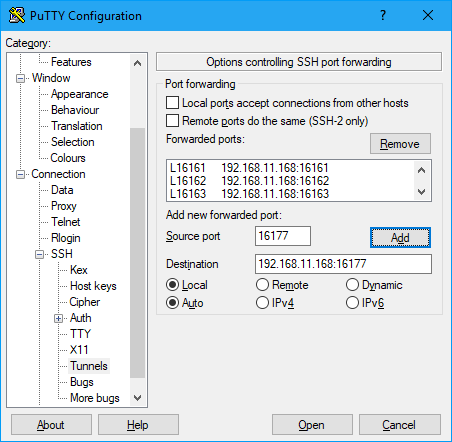The height and width of the screenshot is (442, 452).
Task: Select the Remote radio button
Action: coord(262,285)
